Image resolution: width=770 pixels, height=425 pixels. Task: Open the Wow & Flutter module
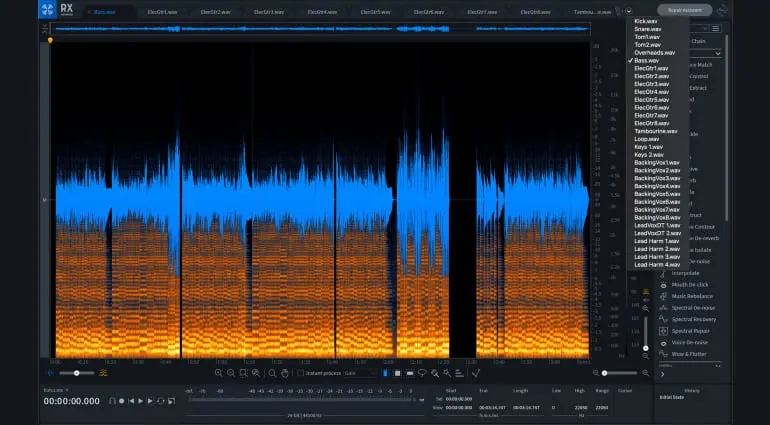coord(690,354)
